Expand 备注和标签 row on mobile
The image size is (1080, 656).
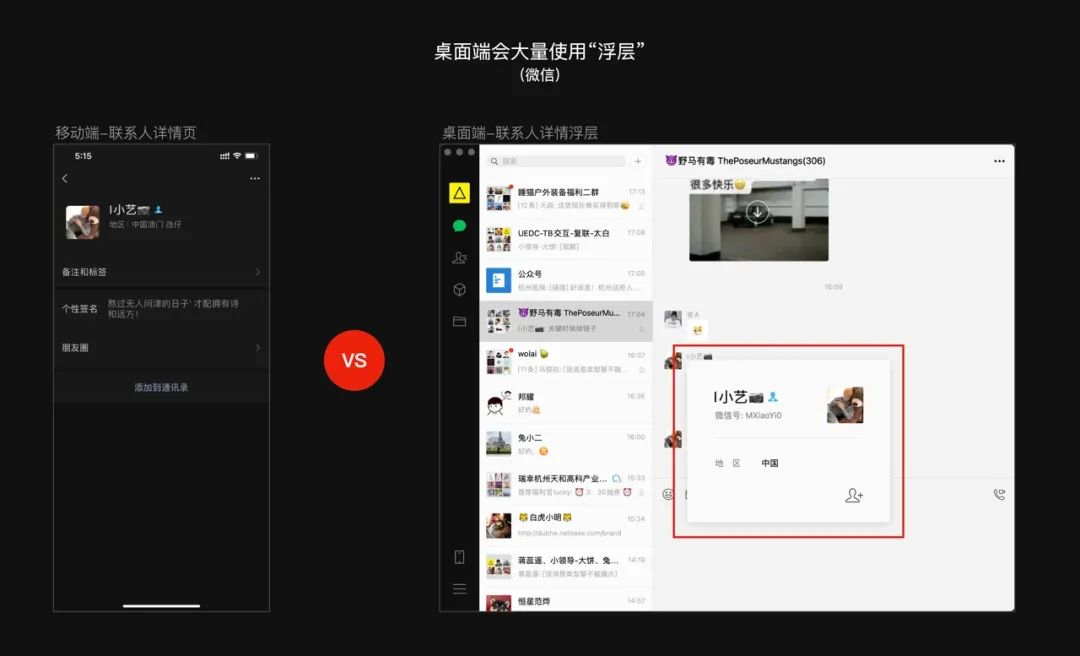click(x=161, y=272)
